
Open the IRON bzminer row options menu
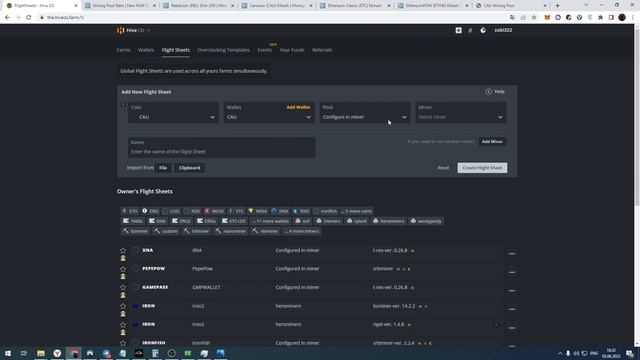tap(512, 309)
